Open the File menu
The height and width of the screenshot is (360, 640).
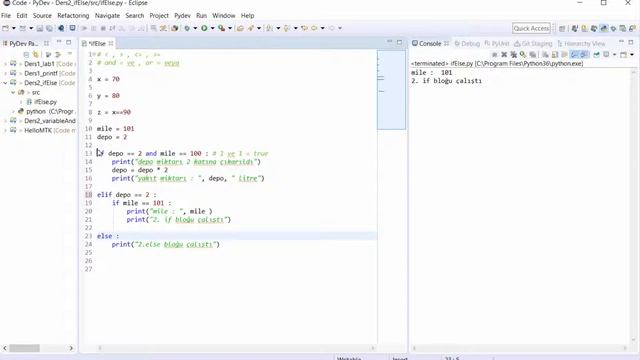tap(6, 16)
